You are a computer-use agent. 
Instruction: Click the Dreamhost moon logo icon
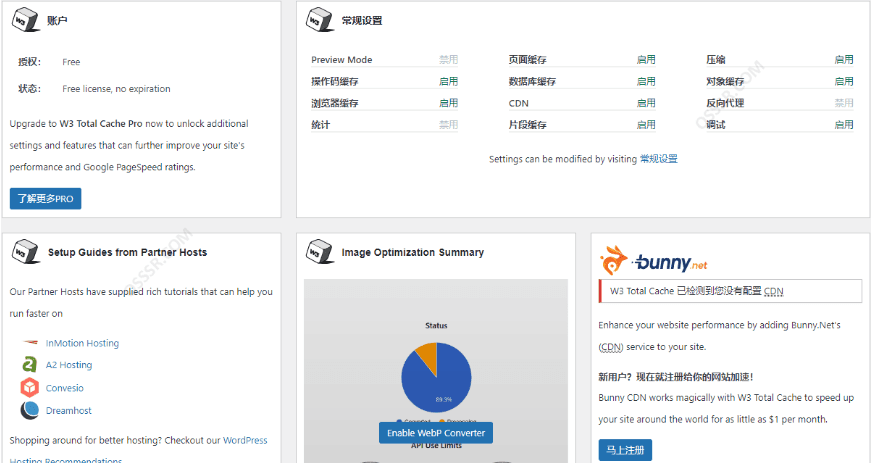[29, 410]
